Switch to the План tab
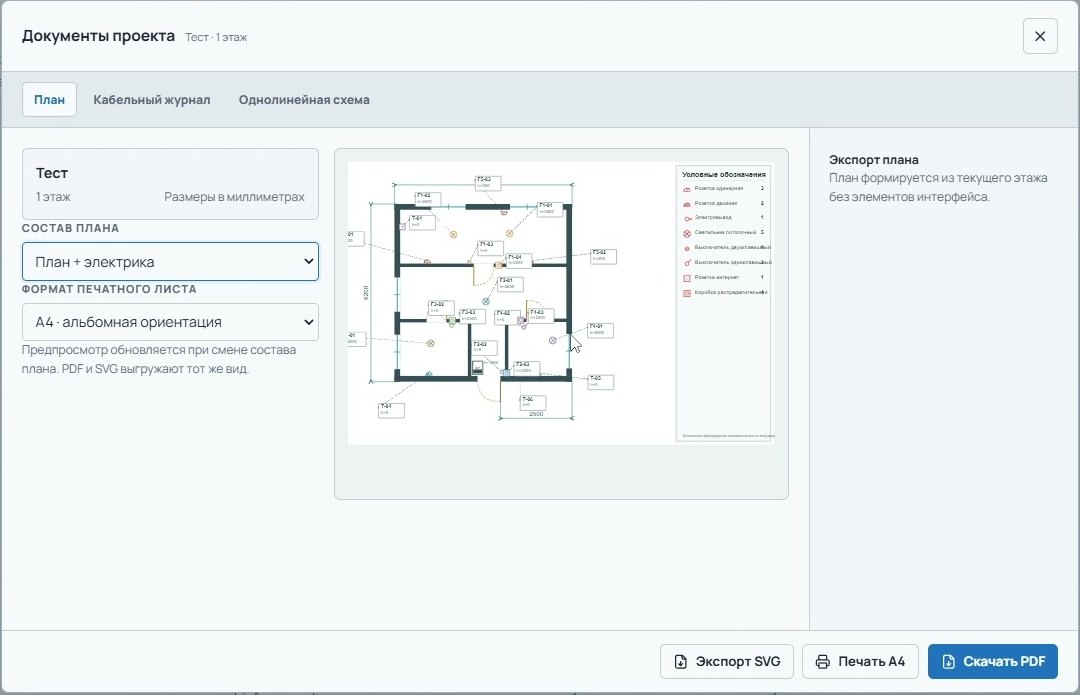 tap(50, 100)
